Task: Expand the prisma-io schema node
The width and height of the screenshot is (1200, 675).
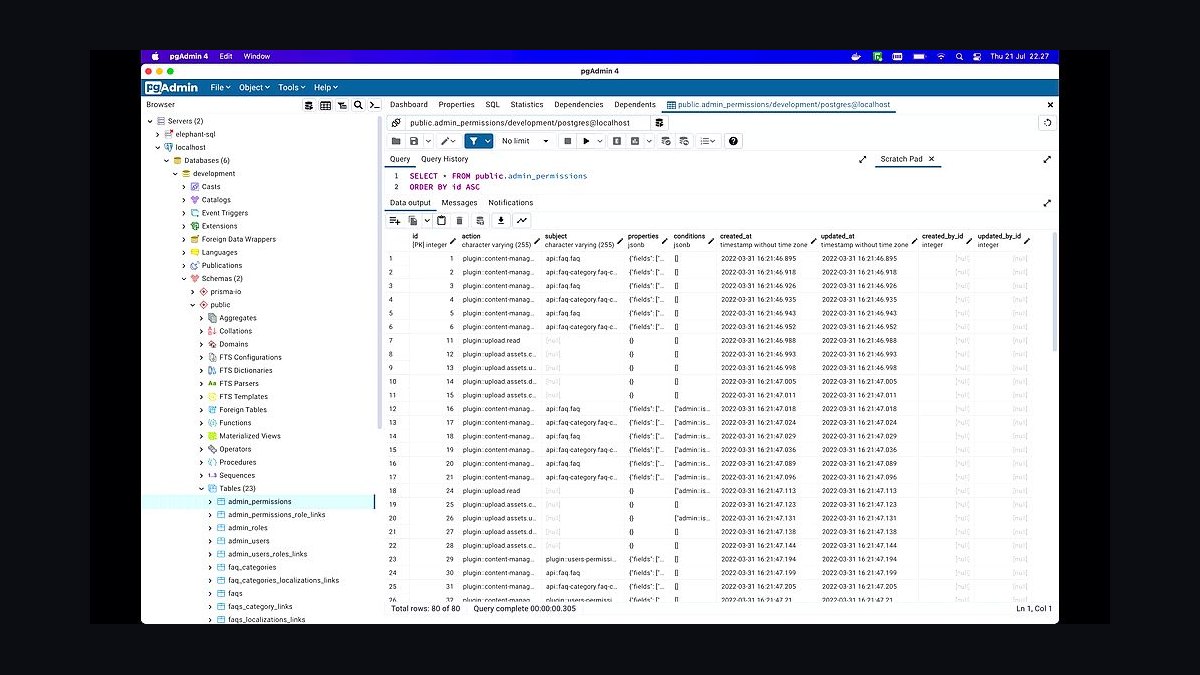Action: pos(193,292)
